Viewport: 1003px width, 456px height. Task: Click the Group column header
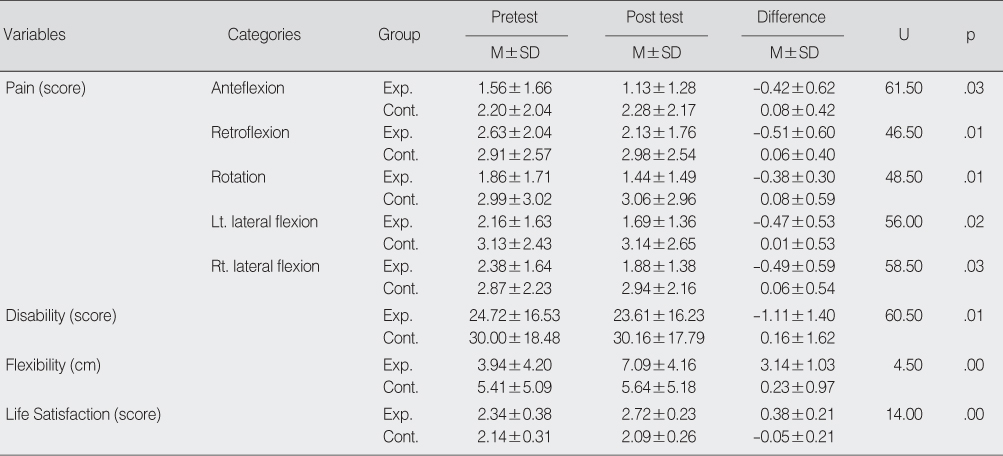point(399,35)
